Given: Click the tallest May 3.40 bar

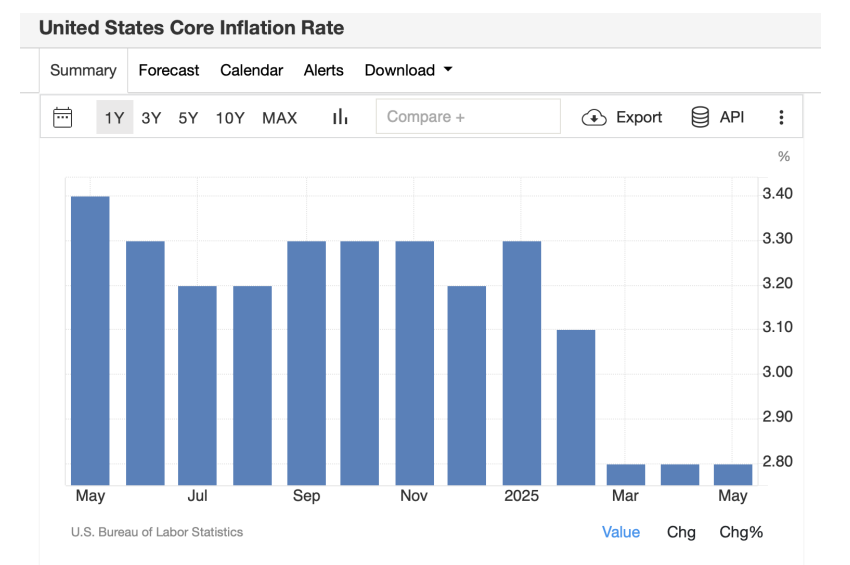Looking at the screenshot, I should coord(90,341).
